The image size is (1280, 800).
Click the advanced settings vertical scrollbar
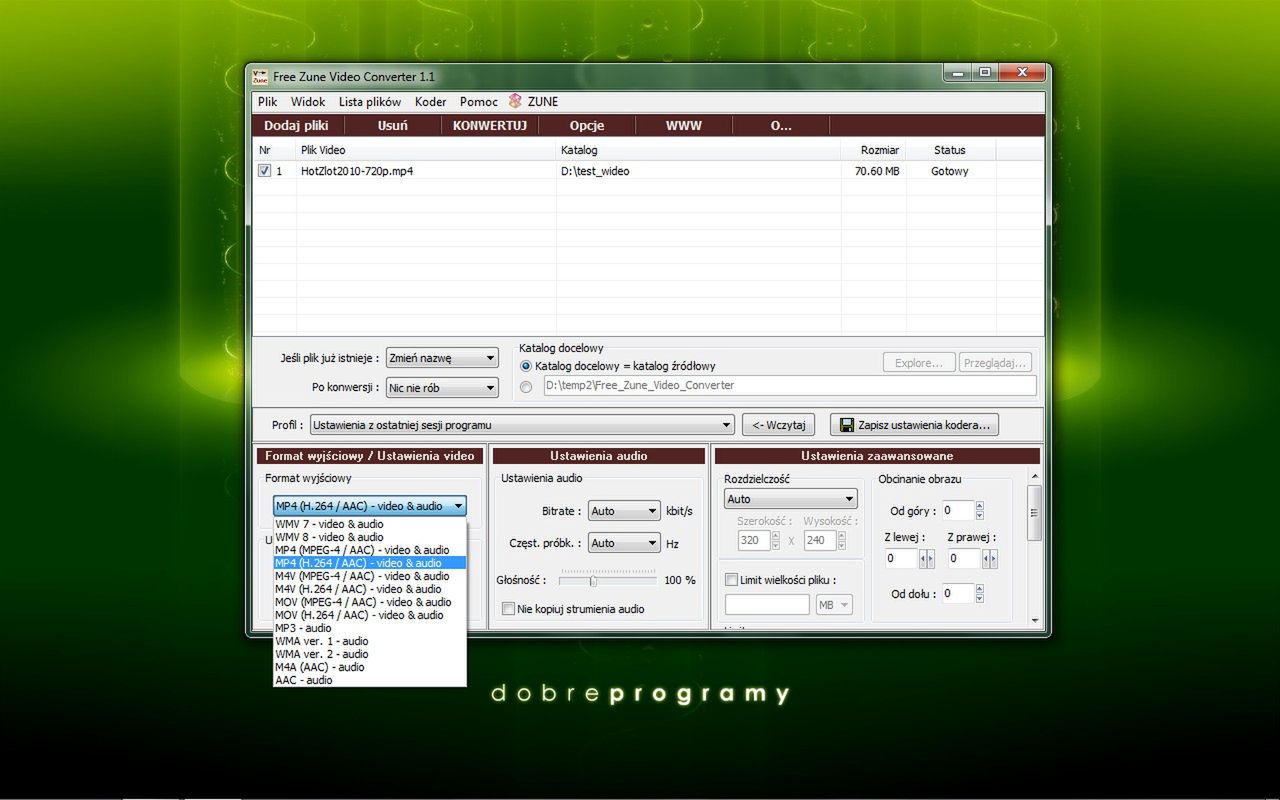[x=1034, y=548]
